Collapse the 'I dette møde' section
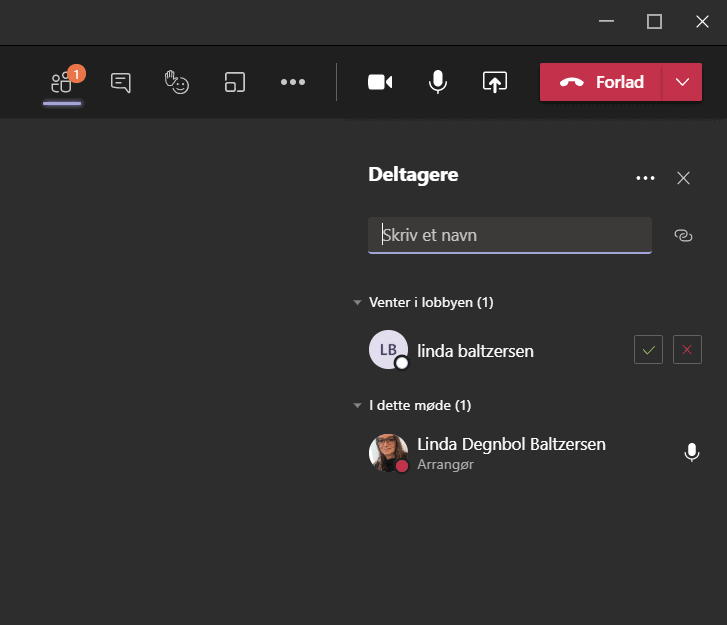 (357, 406)
